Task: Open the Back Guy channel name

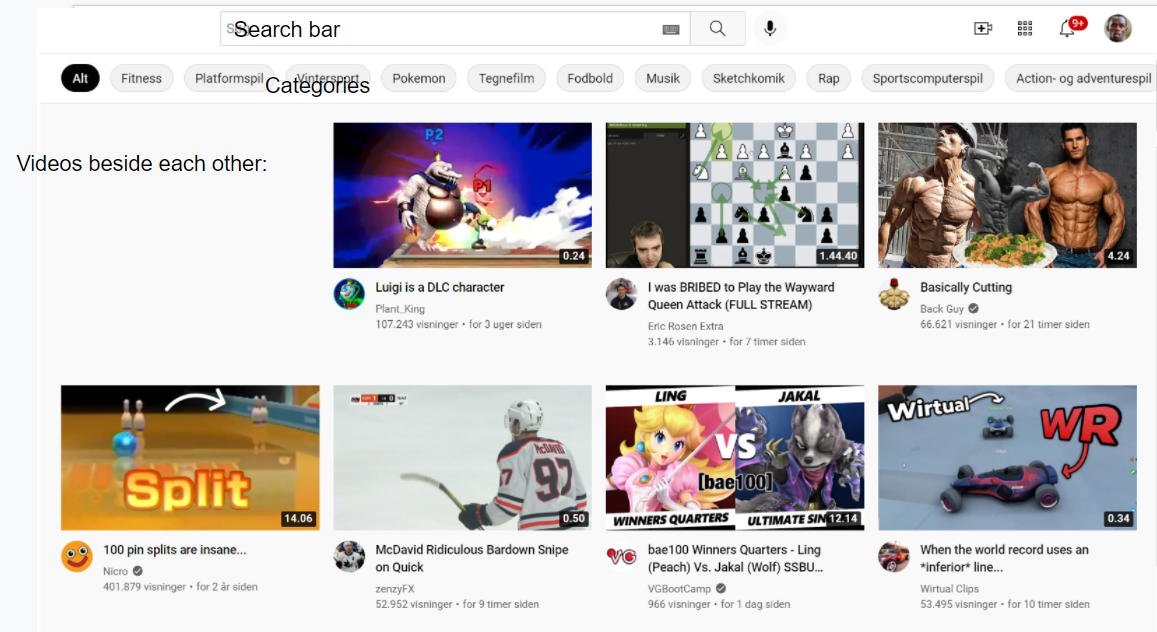Action: (942, 309)
